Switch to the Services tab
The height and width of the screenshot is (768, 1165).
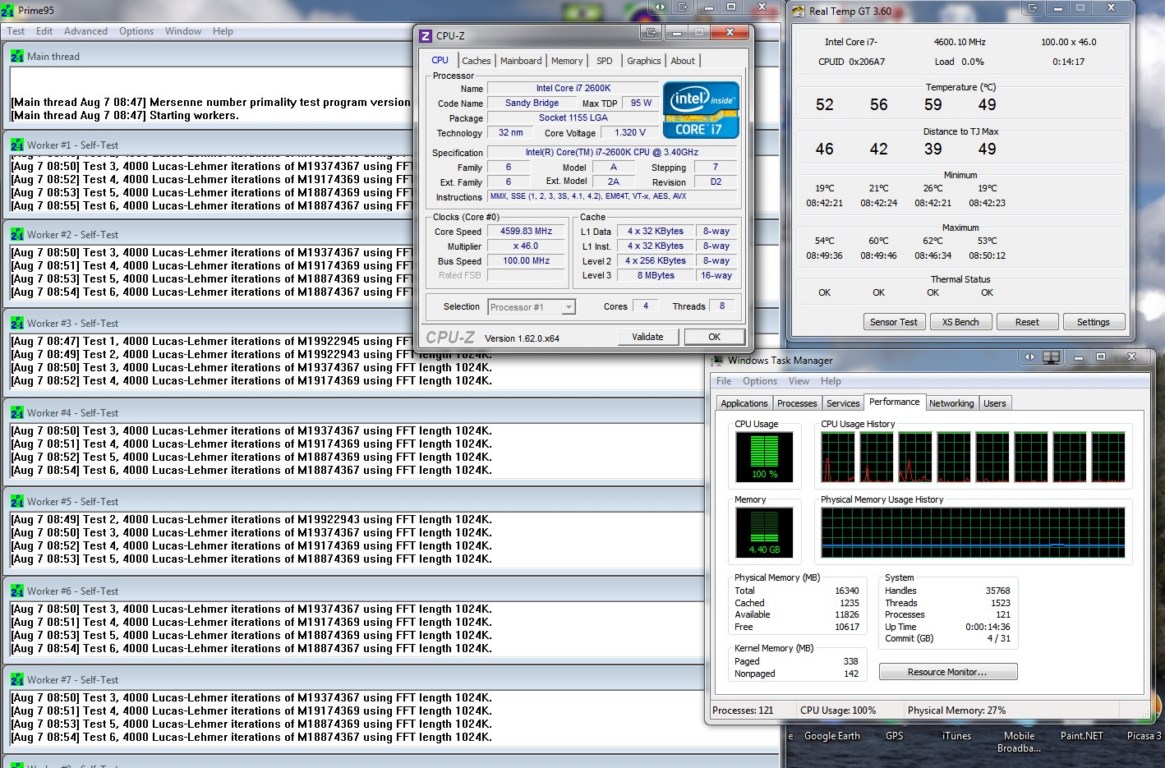click(x=843, y=403)
